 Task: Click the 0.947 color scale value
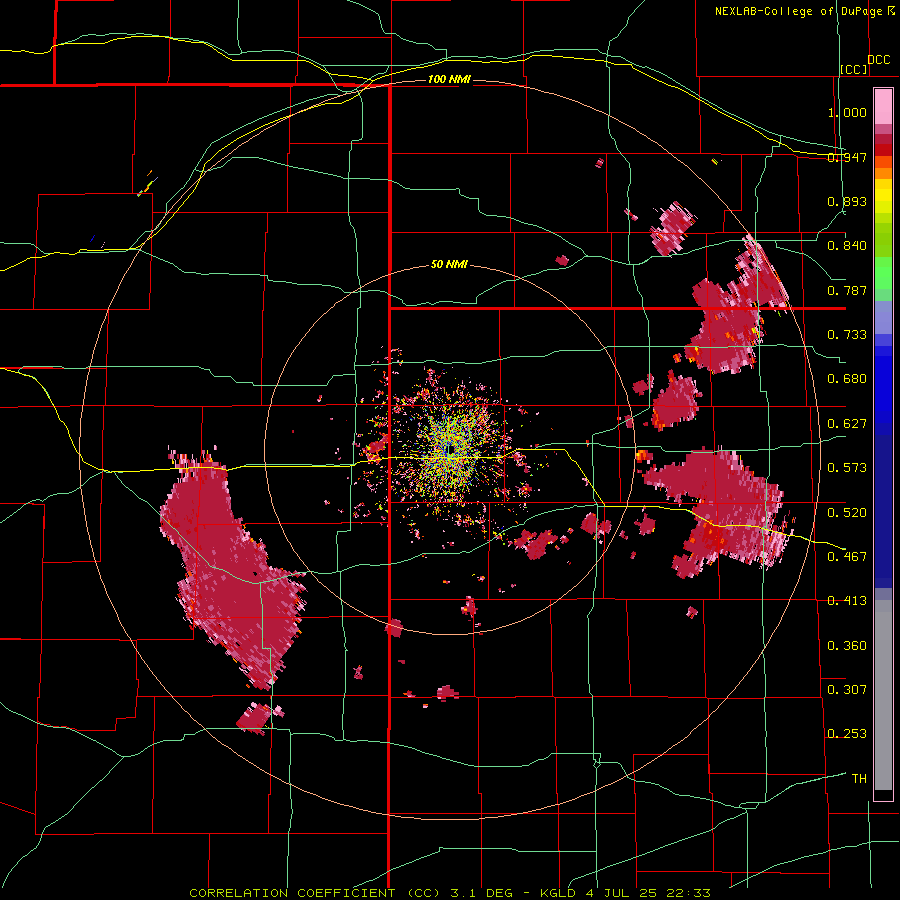coord(847,157)
